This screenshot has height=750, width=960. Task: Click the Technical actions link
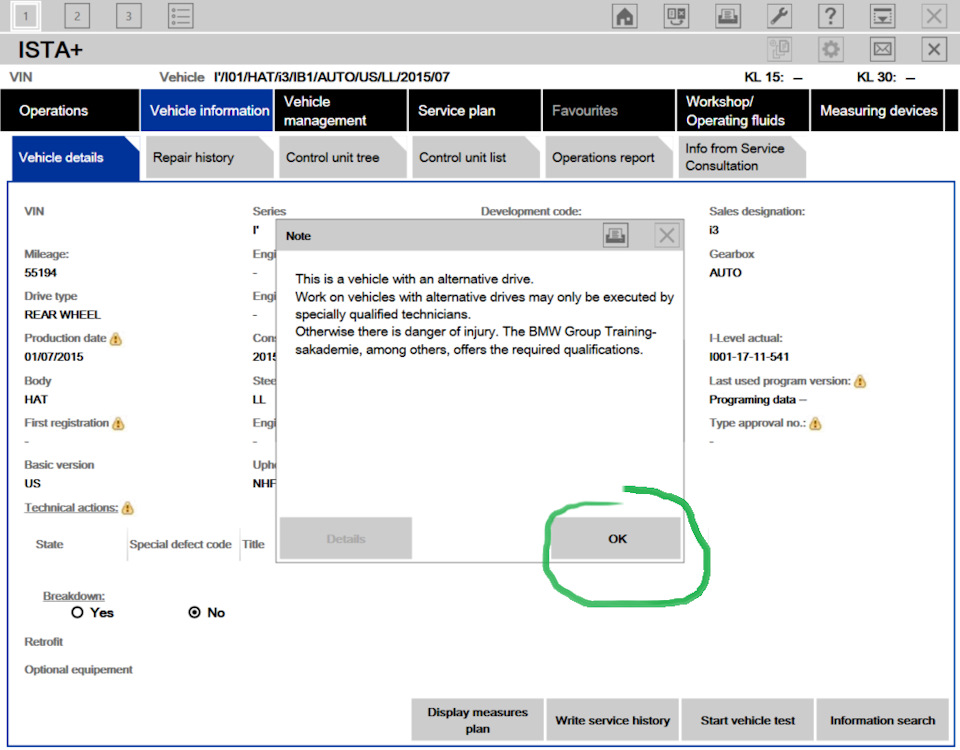(71, 508)
